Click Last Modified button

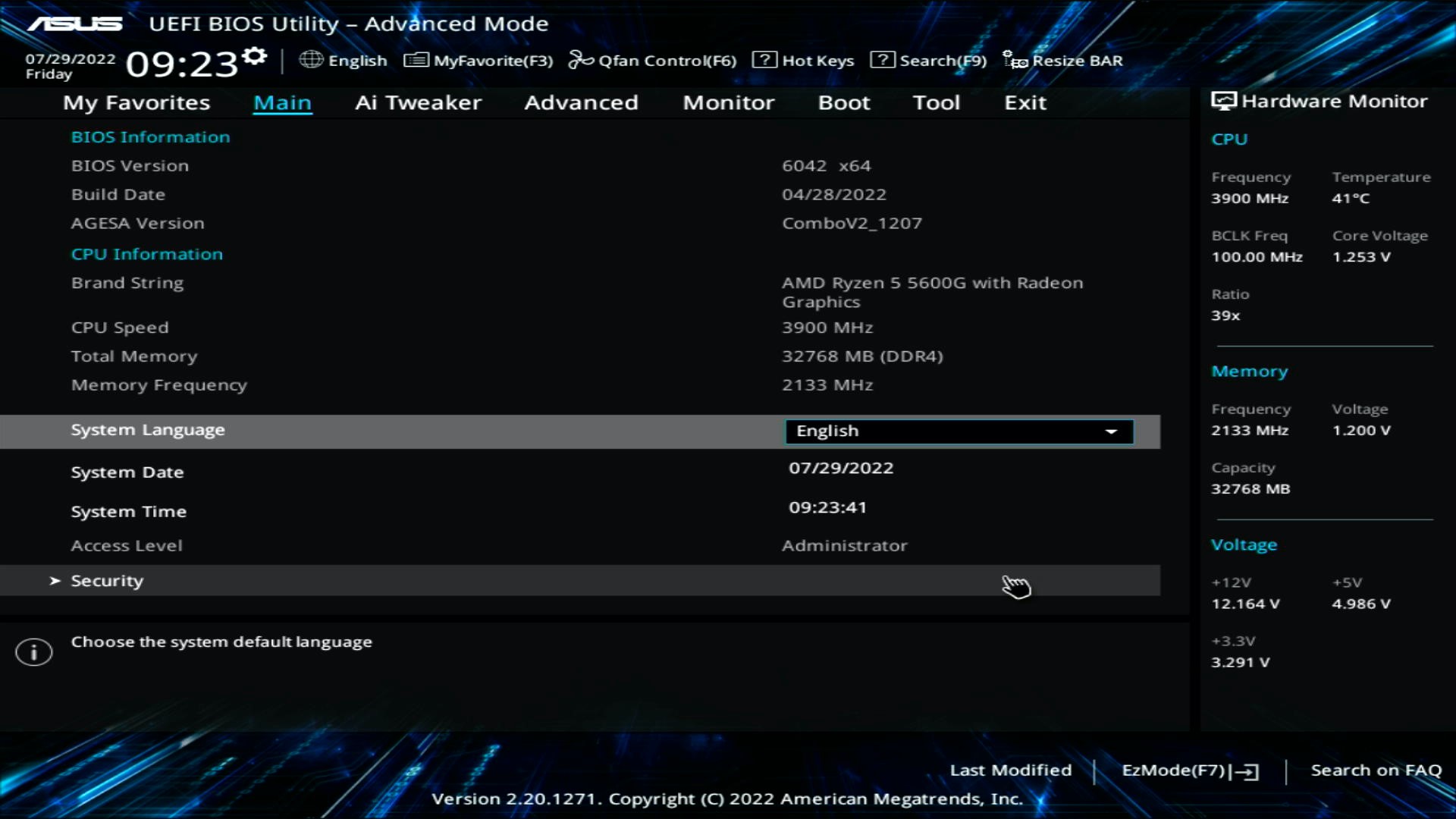click(1010, 770)
